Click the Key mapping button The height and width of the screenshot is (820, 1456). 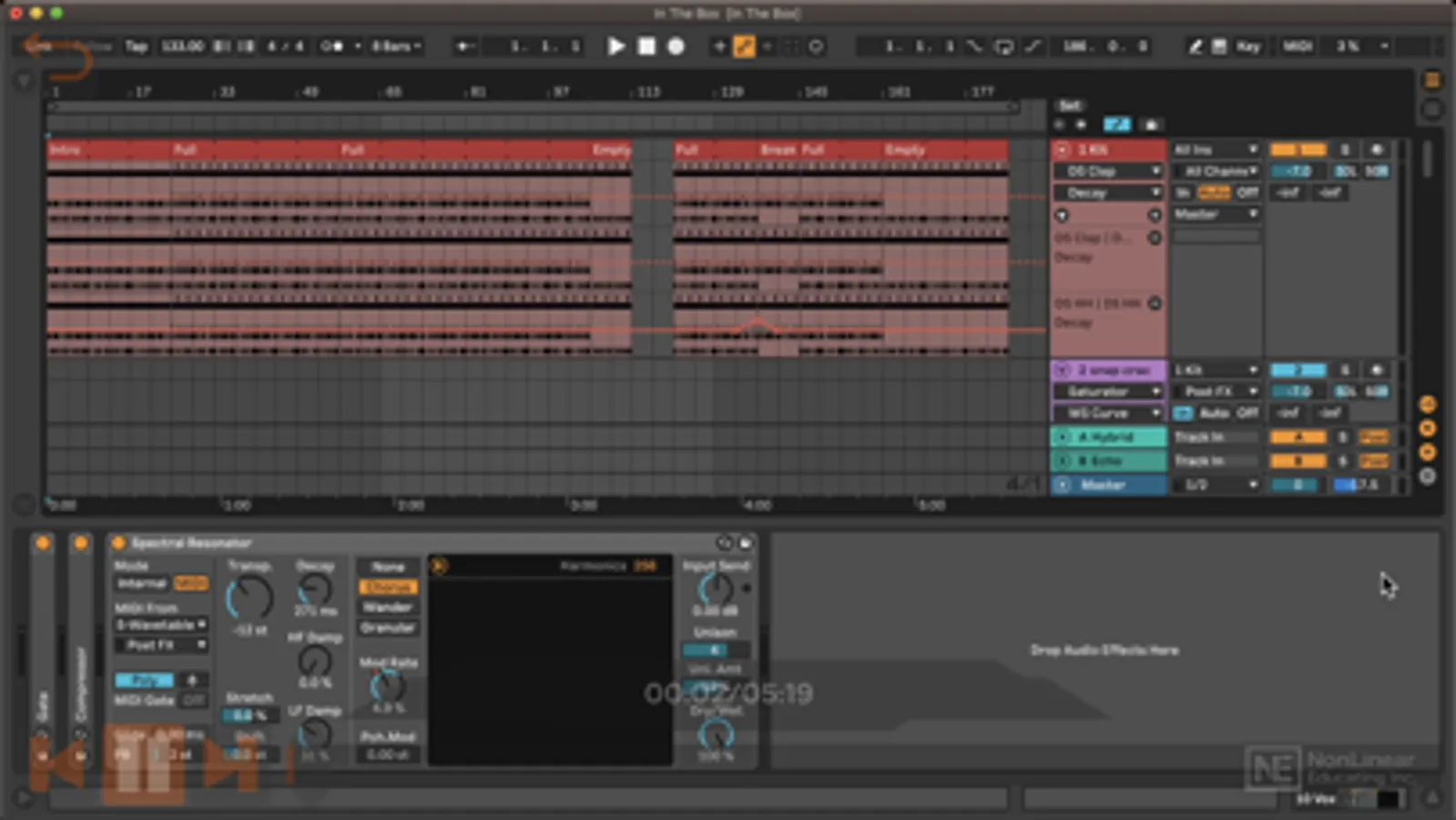pyautogui.click(x=1247, y=46)
